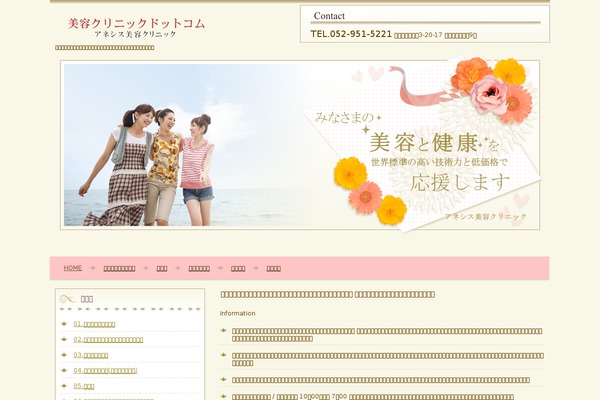Open sidebar link numbered 01.
This screenshot has height=400, width=600.
point(95,324)
